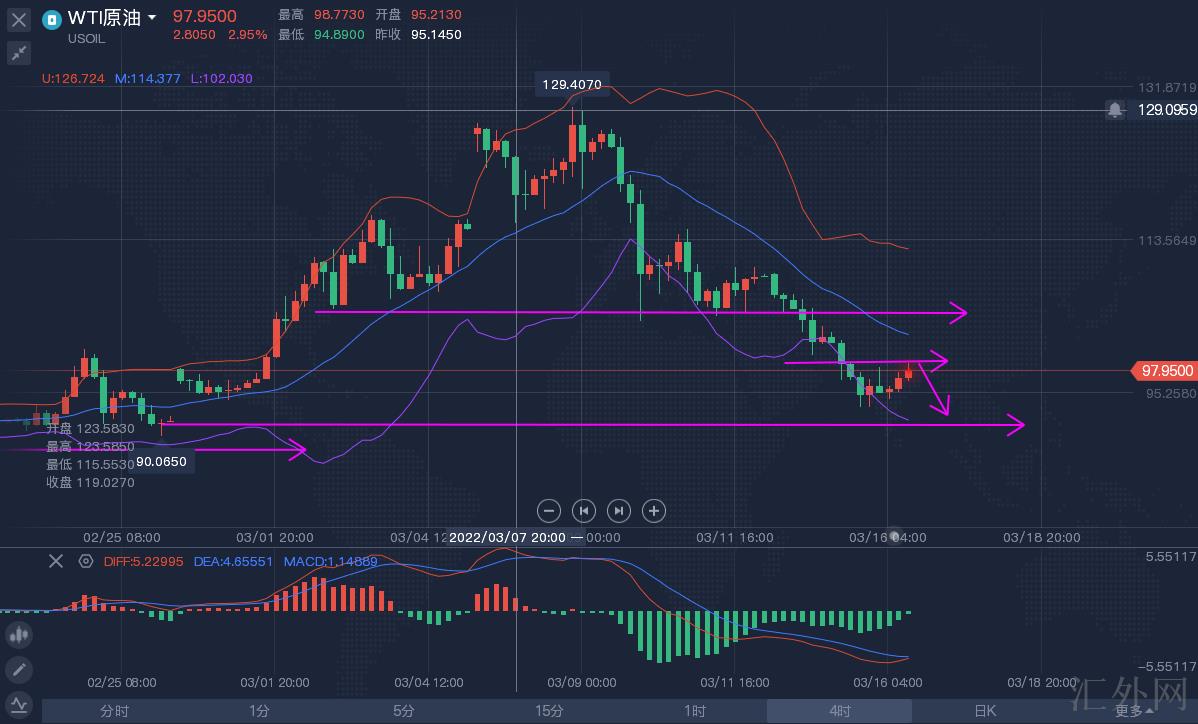Select the pencil drawing tool
Screen dimensions: 1198x724
(x=19, y=669)
